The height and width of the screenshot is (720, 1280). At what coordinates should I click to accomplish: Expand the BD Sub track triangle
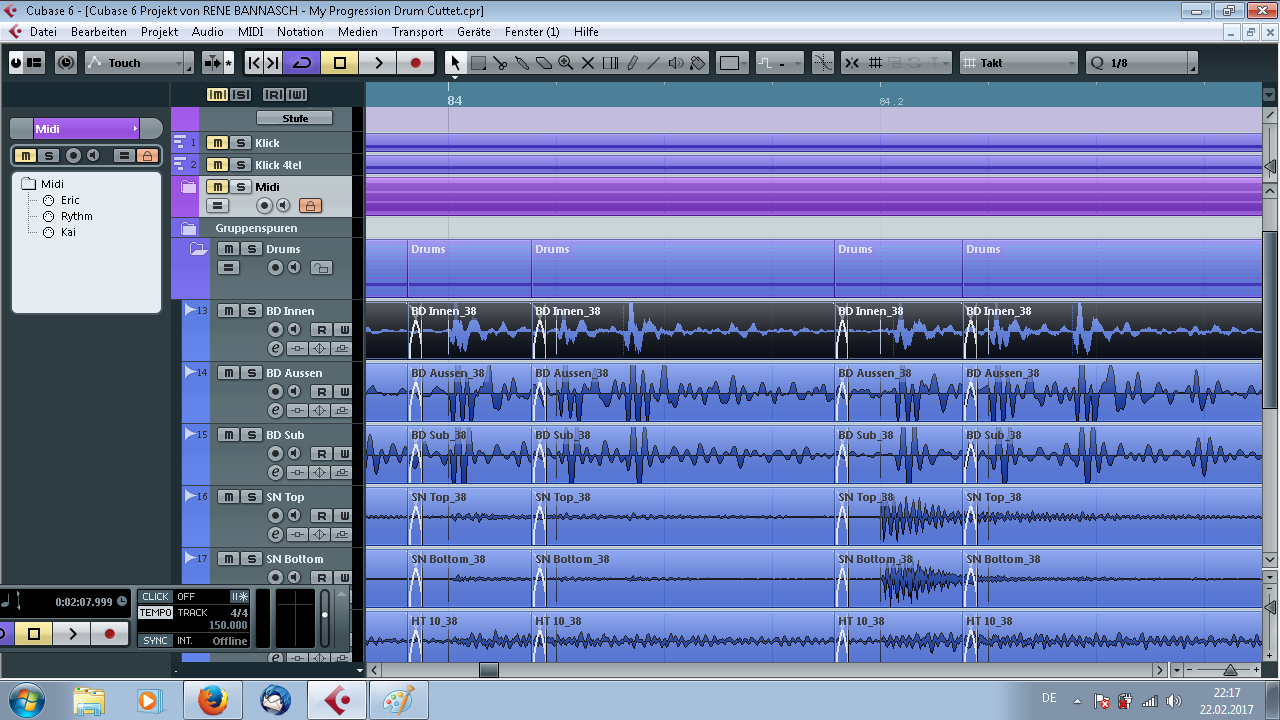click(x=190, y=434)
